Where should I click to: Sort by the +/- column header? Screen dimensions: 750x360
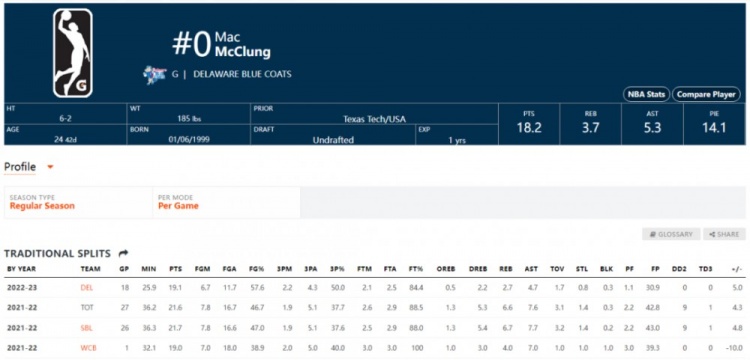pyautogui.click(x=737, y=269)
